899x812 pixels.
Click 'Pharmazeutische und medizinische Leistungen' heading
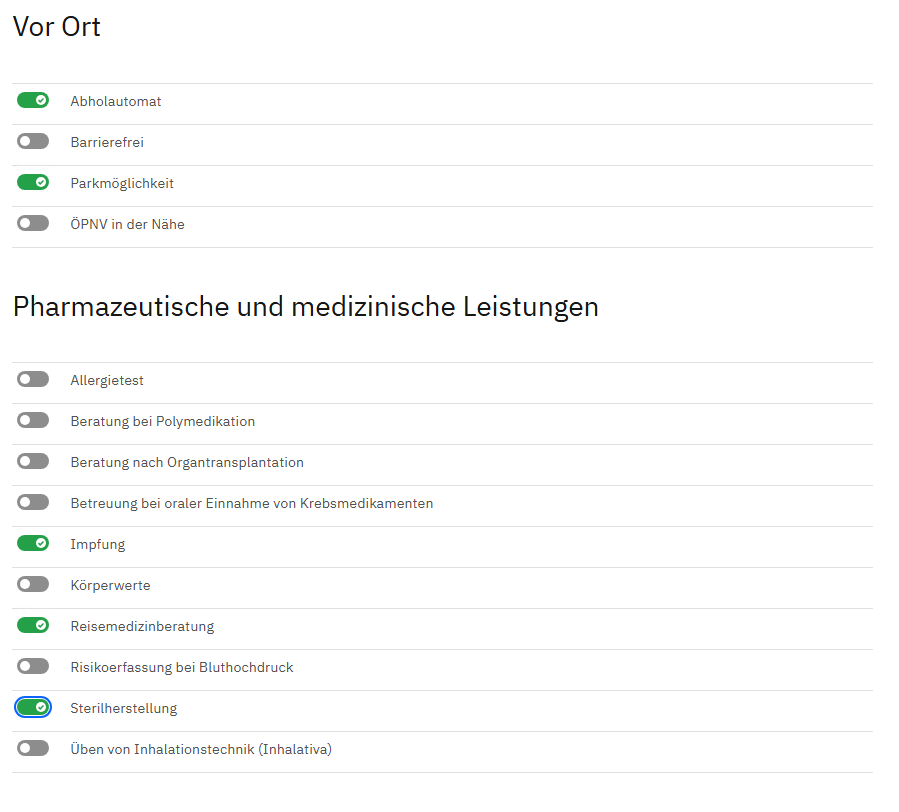tap(306, 307)
